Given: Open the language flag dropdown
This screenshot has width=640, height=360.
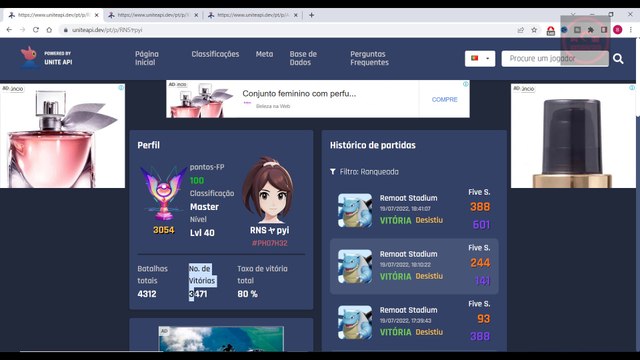Looking at the screenshot, I should pyautogui.click(x=480, y=58).
